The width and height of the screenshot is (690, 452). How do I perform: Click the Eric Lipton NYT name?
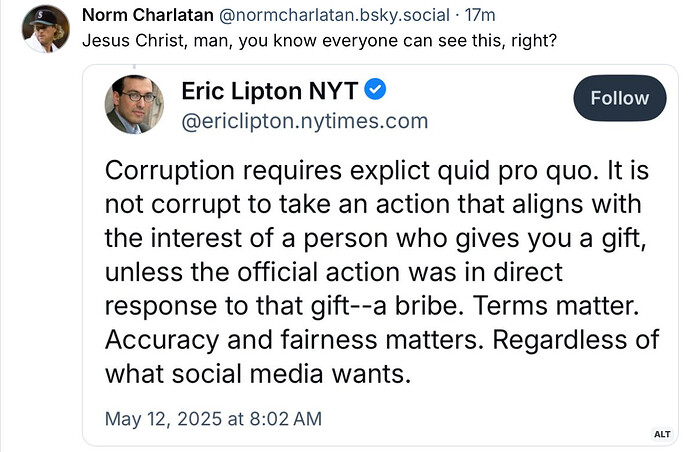[x=270, y=91]
